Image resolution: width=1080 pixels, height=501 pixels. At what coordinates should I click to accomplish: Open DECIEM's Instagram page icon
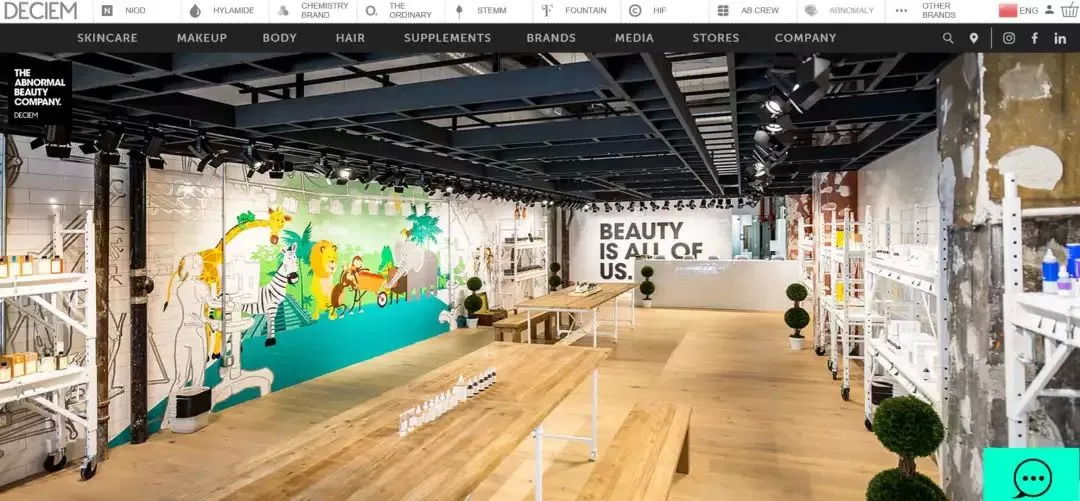1009,39
